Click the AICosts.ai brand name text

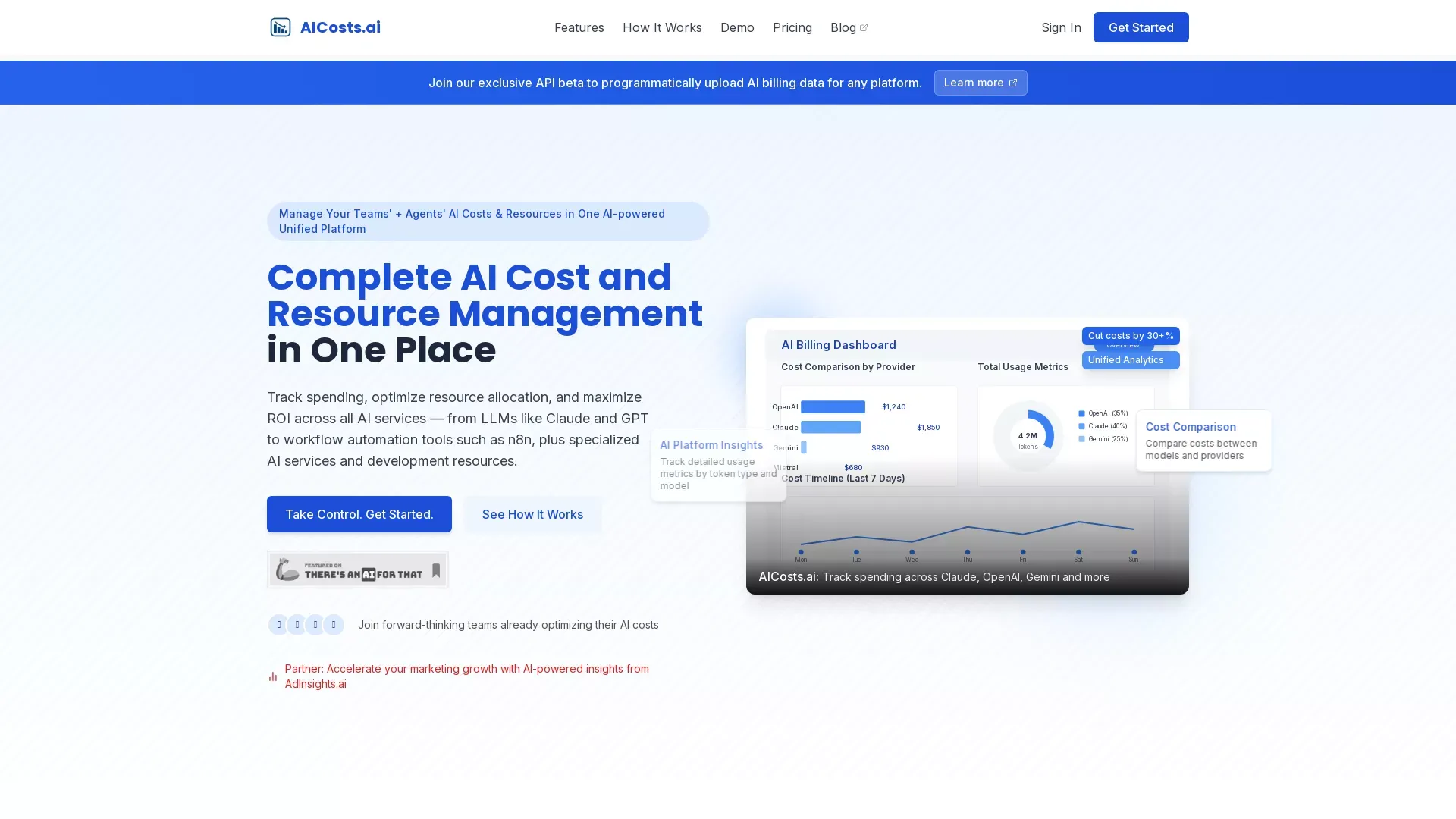tap(340, 27)
